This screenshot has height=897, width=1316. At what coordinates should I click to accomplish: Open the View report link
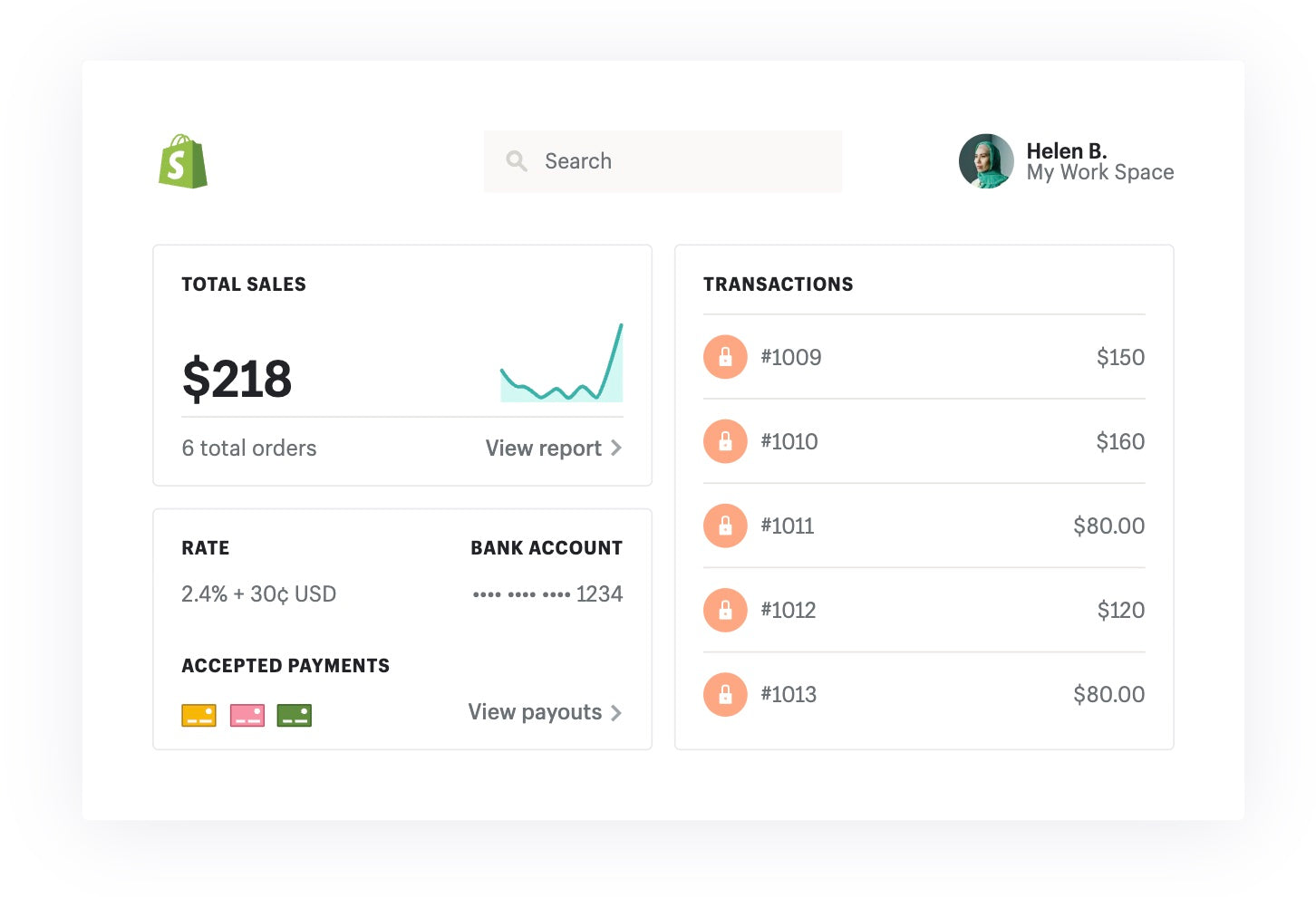[541, 448]
